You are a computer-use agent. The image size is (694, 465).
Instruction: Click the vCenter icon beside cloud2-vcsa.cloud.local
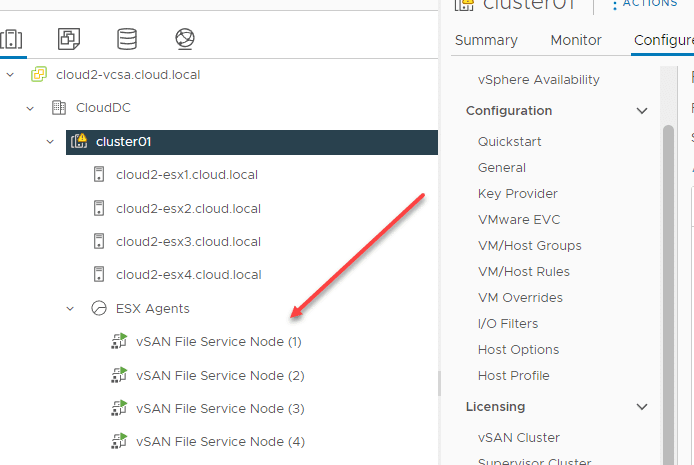point(39,74)
